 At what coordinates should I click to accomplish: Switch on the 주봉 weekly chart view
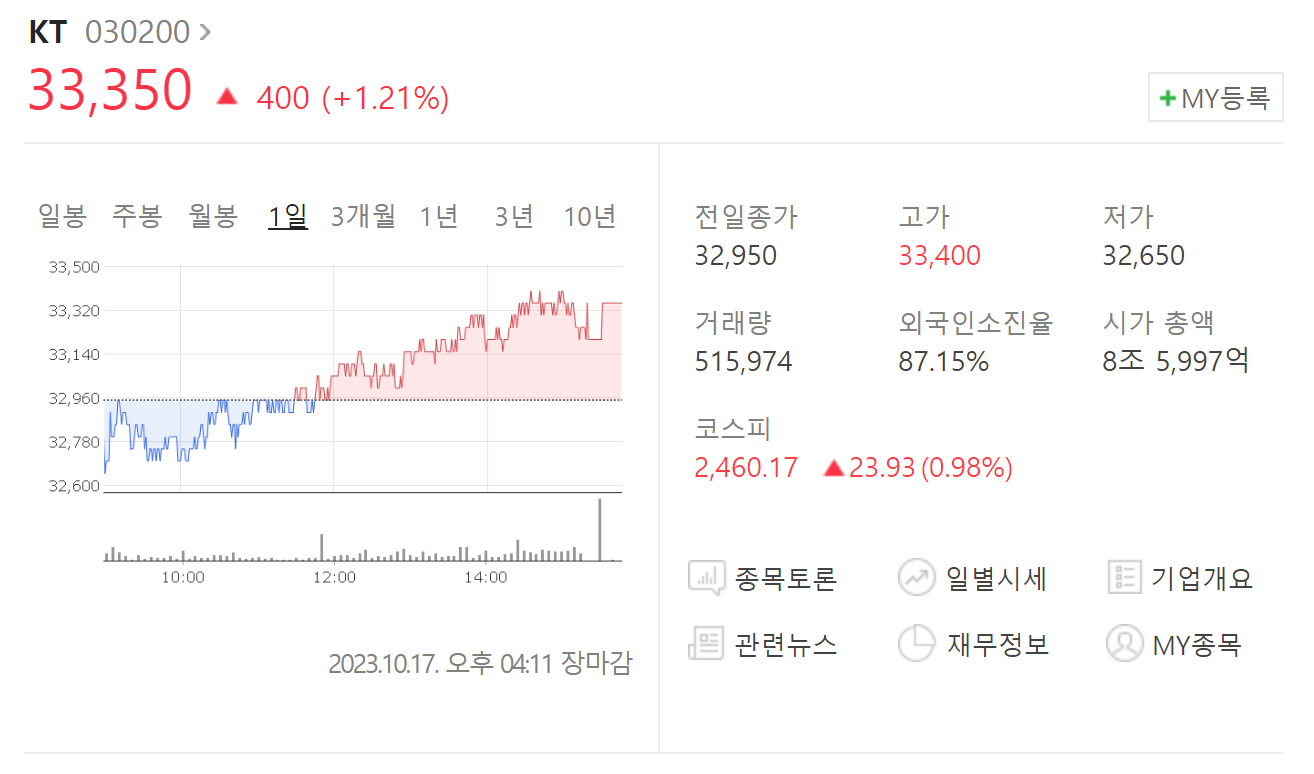click(137, 215)
